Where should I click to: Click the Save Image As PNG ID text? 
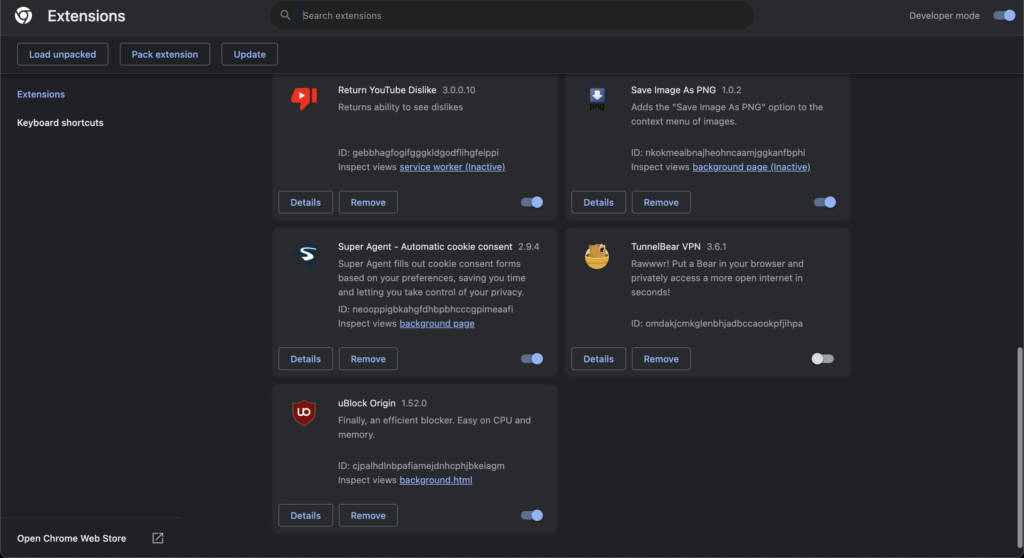(718, 152)
